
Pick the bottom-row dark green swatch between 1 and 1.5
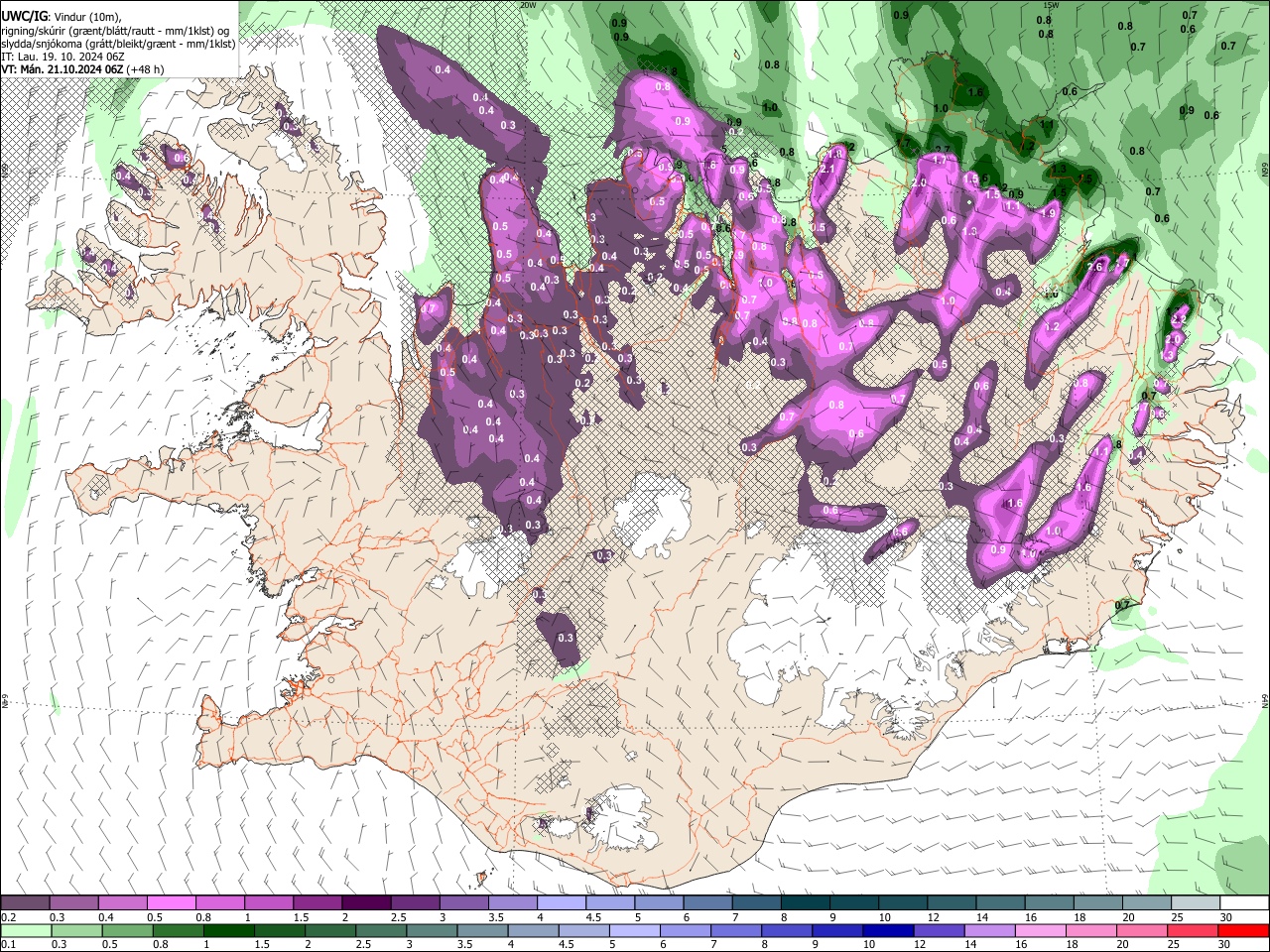[x=228, y=930]
